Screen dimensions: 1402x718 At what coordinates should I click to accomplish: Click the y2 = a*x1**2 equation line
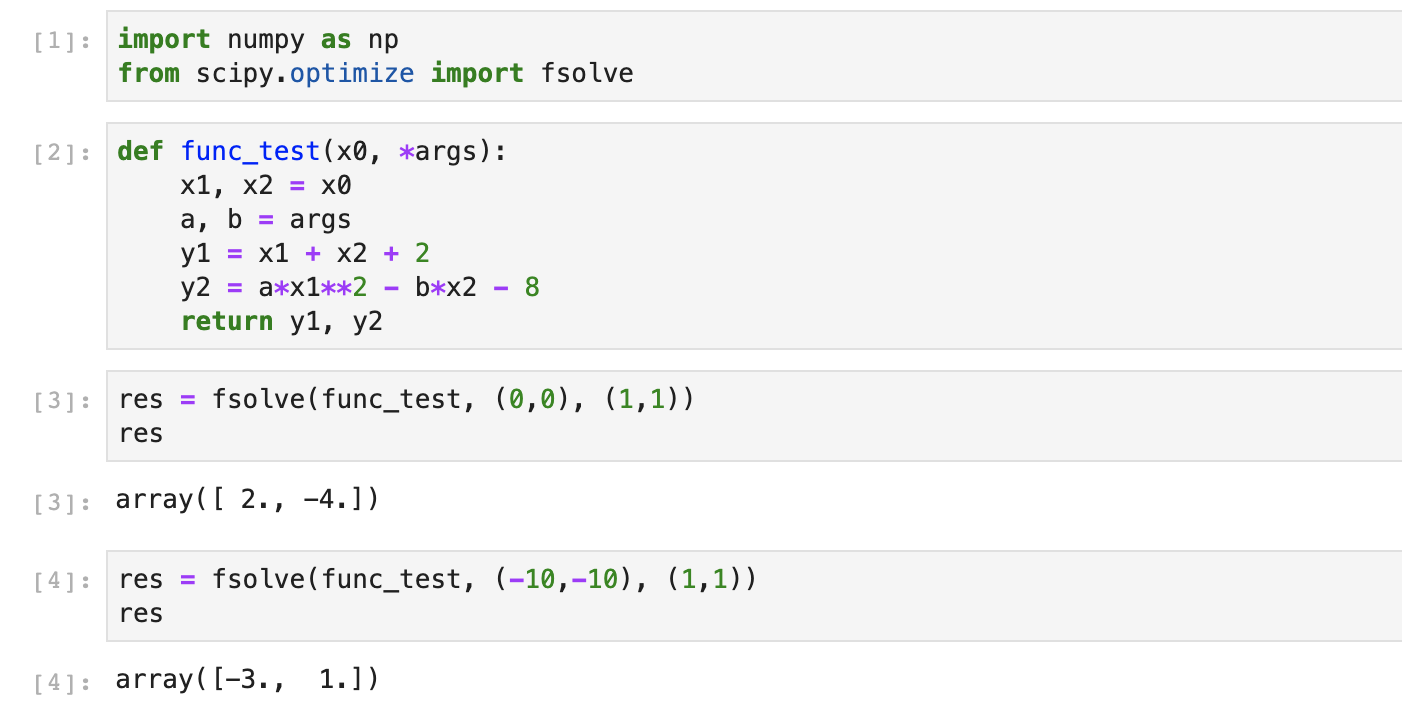[x=360, y=288]
